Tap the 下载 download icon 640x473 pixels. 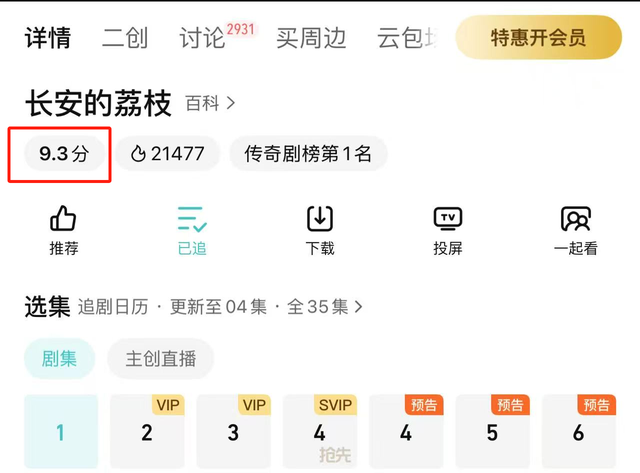(x=320, y=219)
